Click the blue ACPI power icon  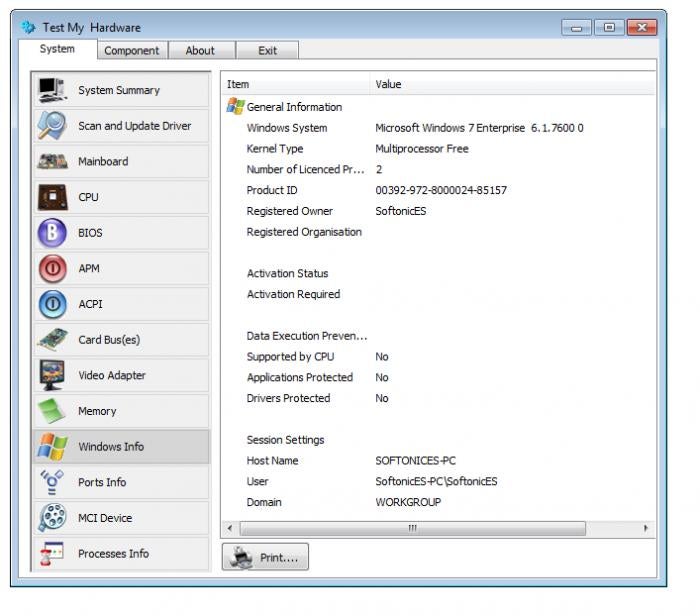(52, 304)
